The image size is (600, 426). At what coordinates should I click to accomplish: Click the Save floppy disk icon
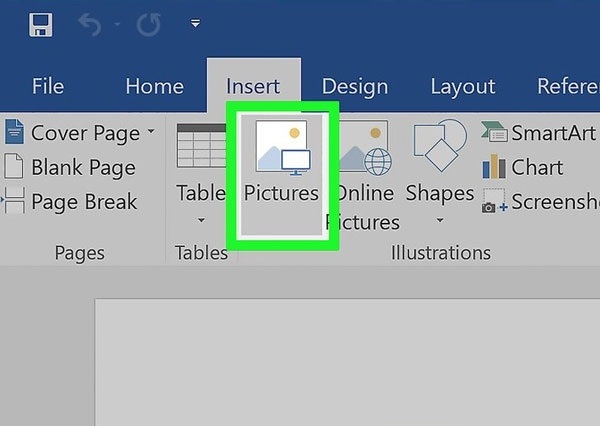[x=41, y=24]
